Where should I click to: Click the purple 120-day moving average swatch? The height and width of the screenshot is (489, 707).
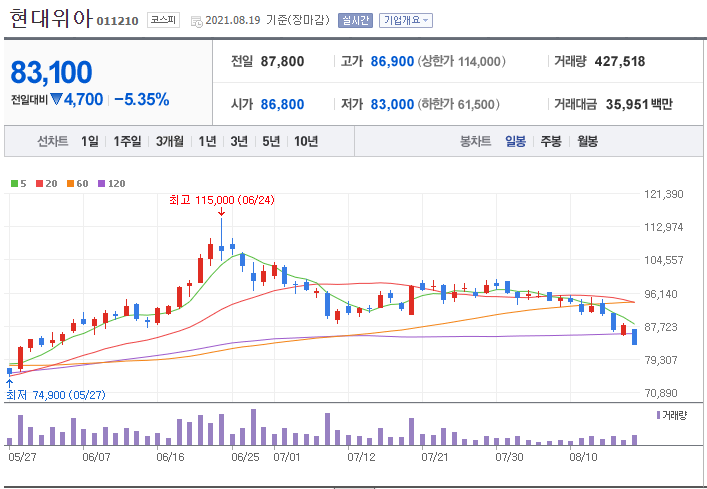click(x=101, y=183)
